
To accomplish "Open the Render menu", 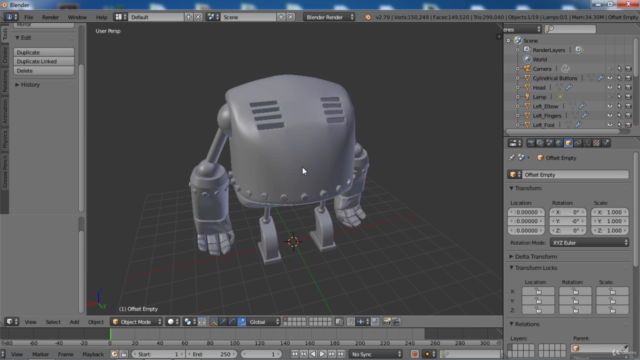I will point(50,17).
